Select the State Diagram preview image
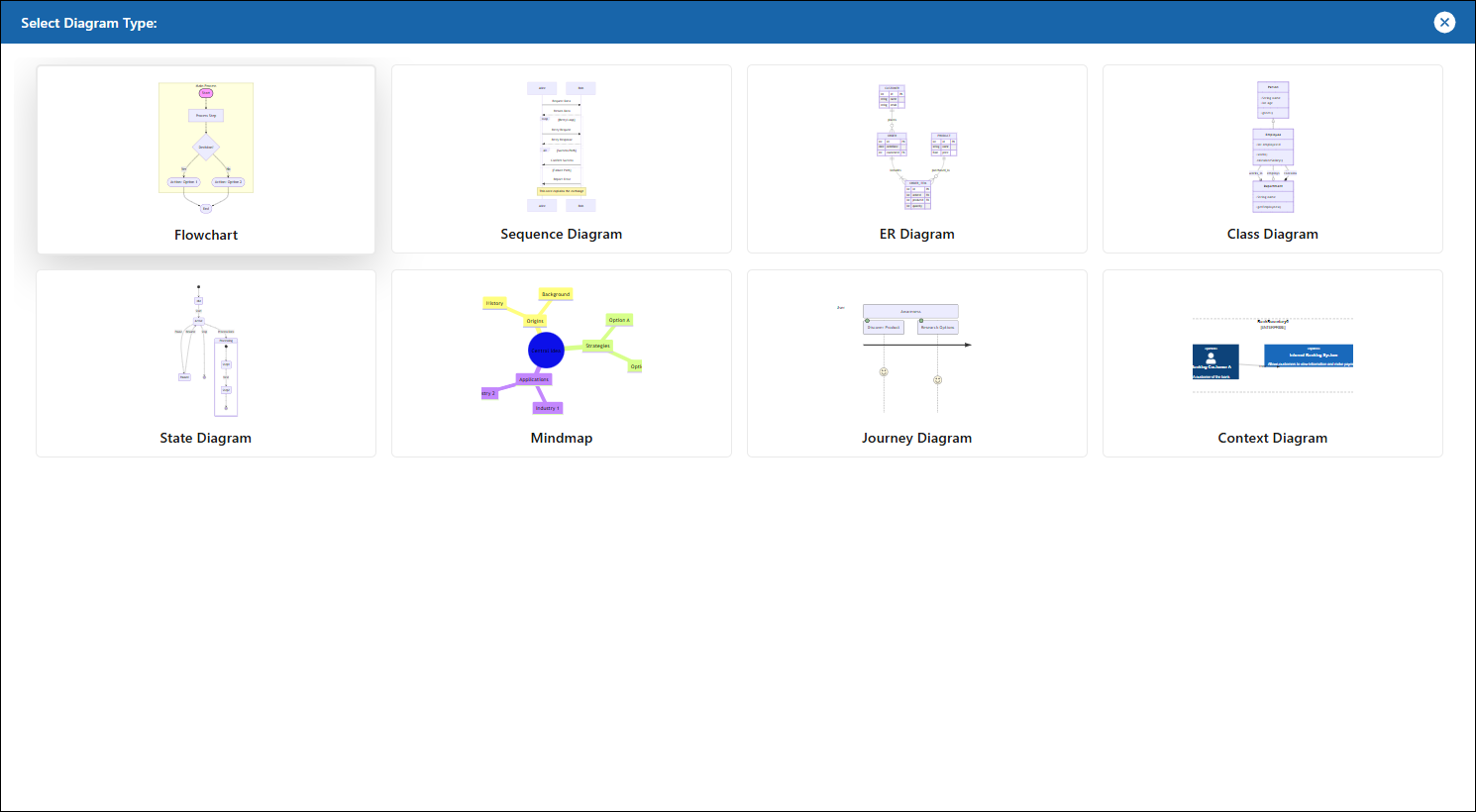Screen dimensions: 1476x812 206,351
